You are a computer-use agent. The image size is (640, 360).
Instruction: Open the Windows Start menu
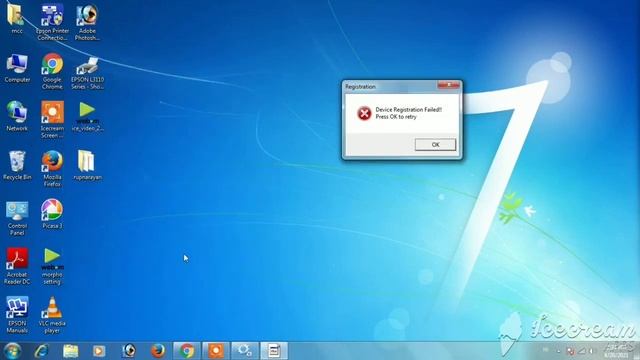[12, 351]
